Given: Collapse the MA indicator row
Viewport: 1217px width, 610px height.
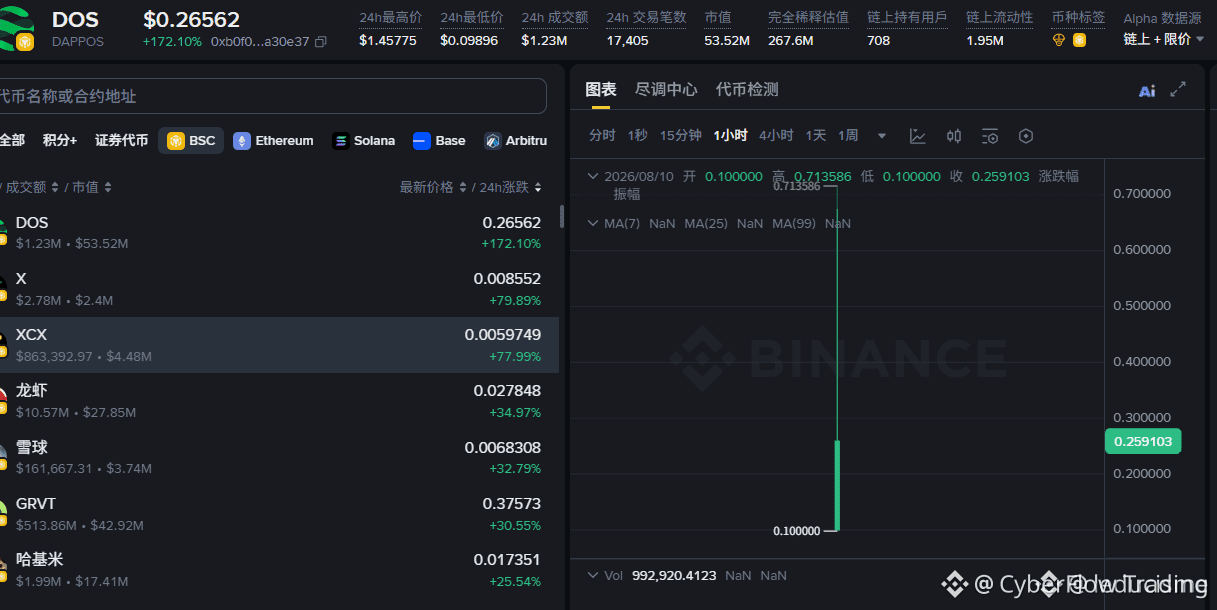Looking at the screenshot, I should coord(592,223).
